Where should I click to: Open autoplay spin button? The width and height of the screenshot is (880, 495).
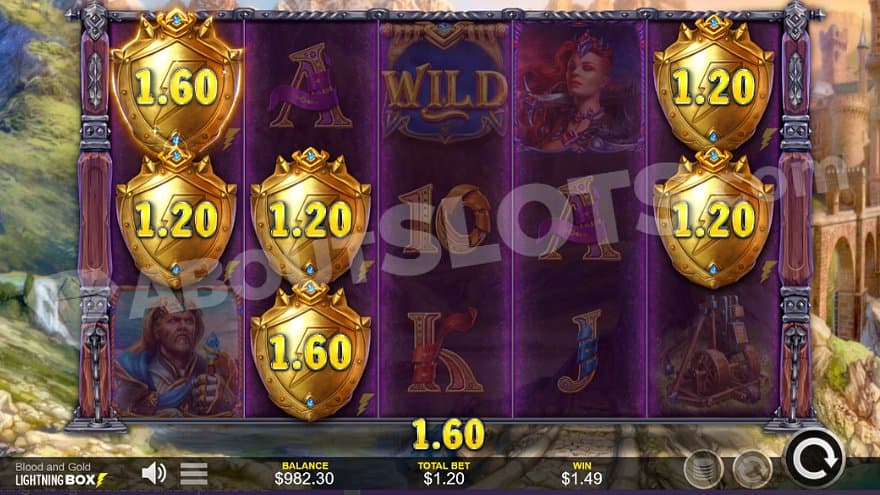(x=753, y=469)
